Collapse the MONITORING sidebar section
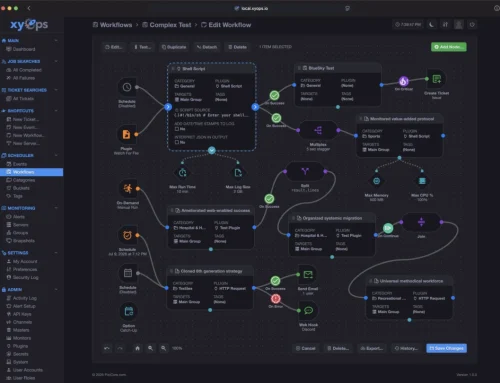Screen dimensions: 500x383 point(56,208)
